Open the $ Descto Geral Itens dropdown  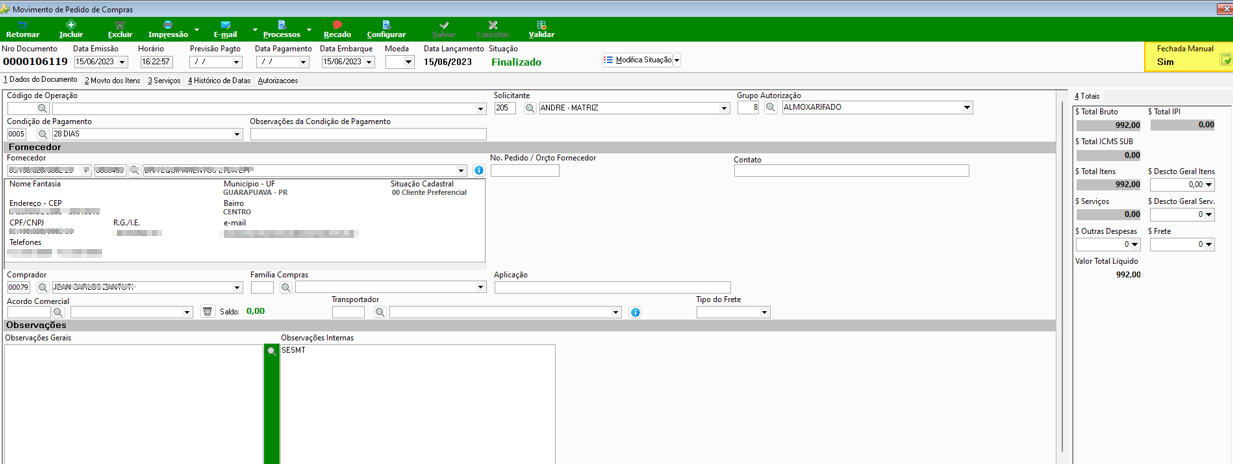(1209, 185)
